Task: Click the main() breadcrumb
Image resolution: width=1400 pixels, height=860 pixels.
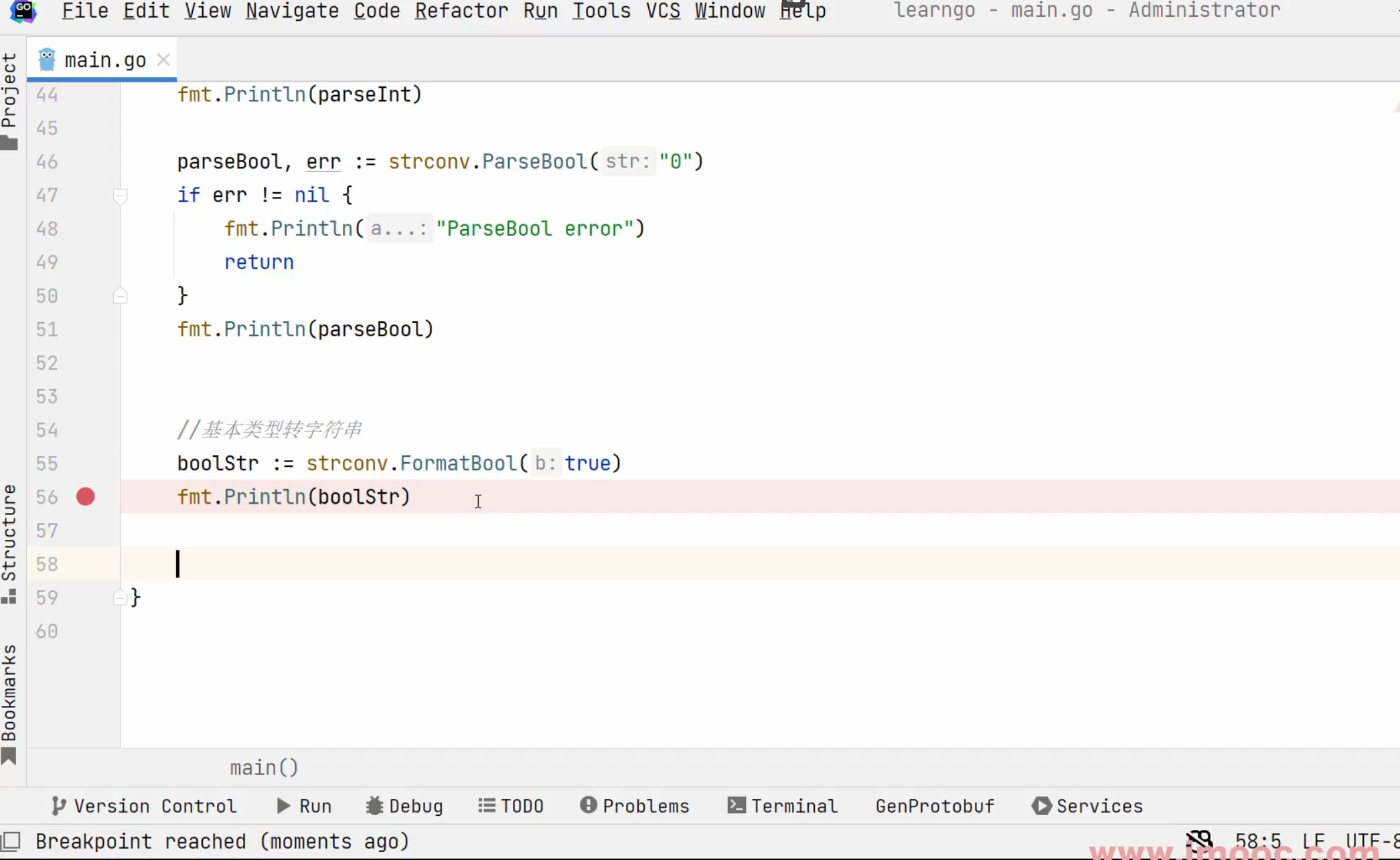Action: [x=264, y=768]
